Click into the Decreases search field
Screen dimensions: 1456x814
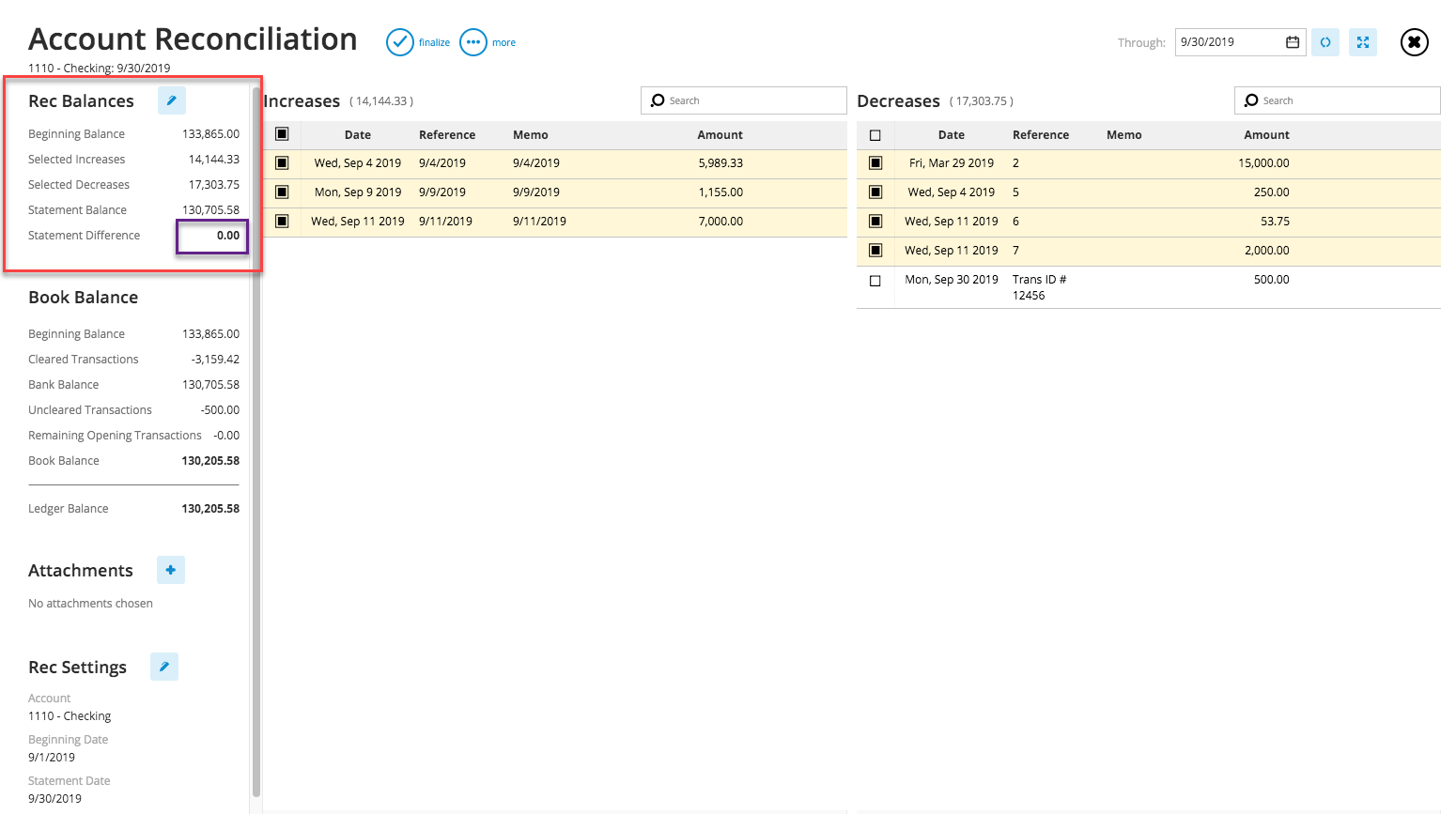click(1338, 100)
